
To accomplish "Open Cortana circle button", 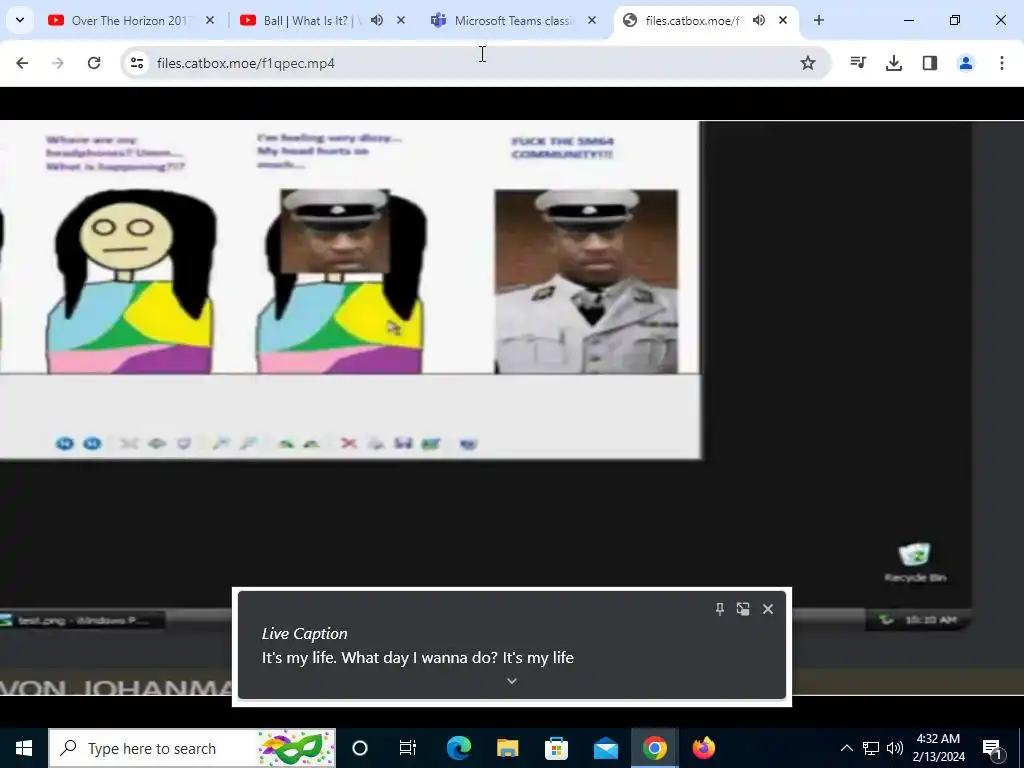I will click(360, 748).
